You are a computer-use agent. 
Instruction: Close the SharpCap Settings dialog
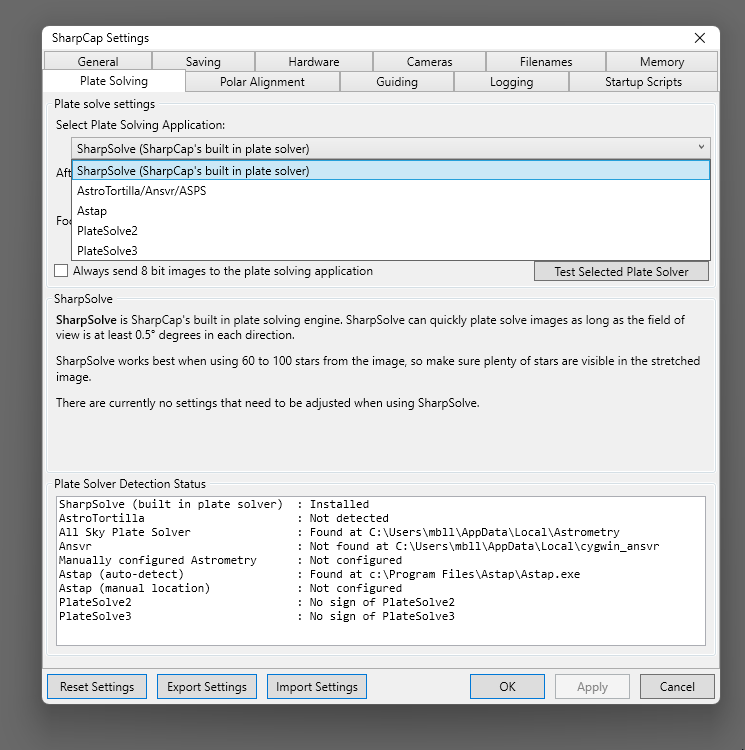(700, 38)
